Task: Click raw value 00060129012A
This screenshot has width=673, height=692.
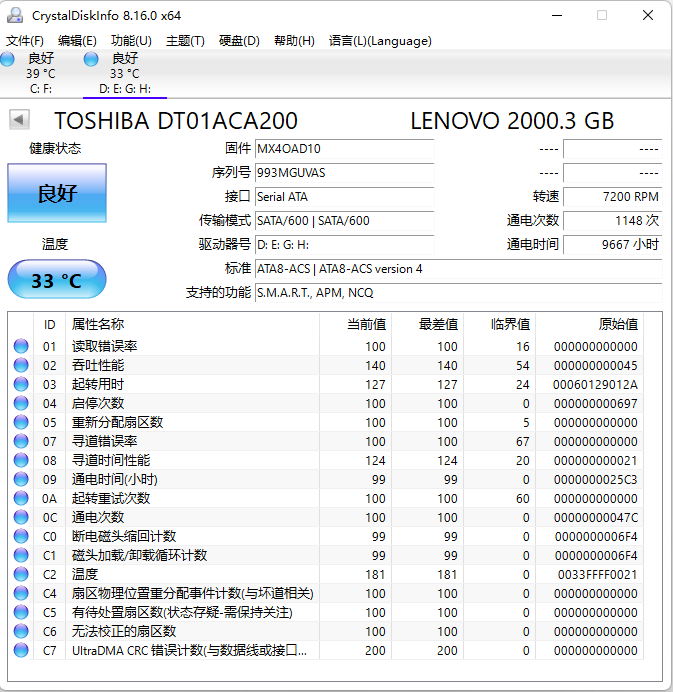Action: pyautogui.click(x=595, y=384)
